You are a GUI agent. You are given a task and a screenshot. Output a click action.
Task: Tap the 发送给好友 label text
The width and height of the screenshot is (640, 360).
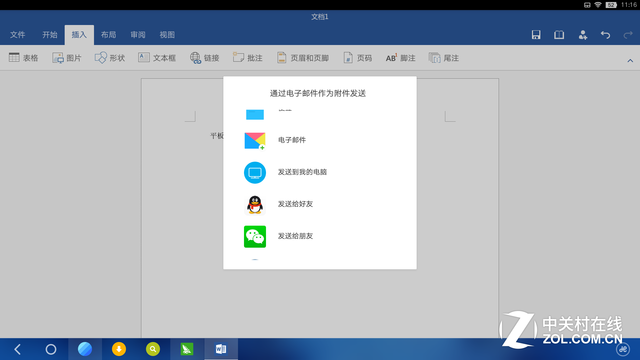click(x=296, y=204)
